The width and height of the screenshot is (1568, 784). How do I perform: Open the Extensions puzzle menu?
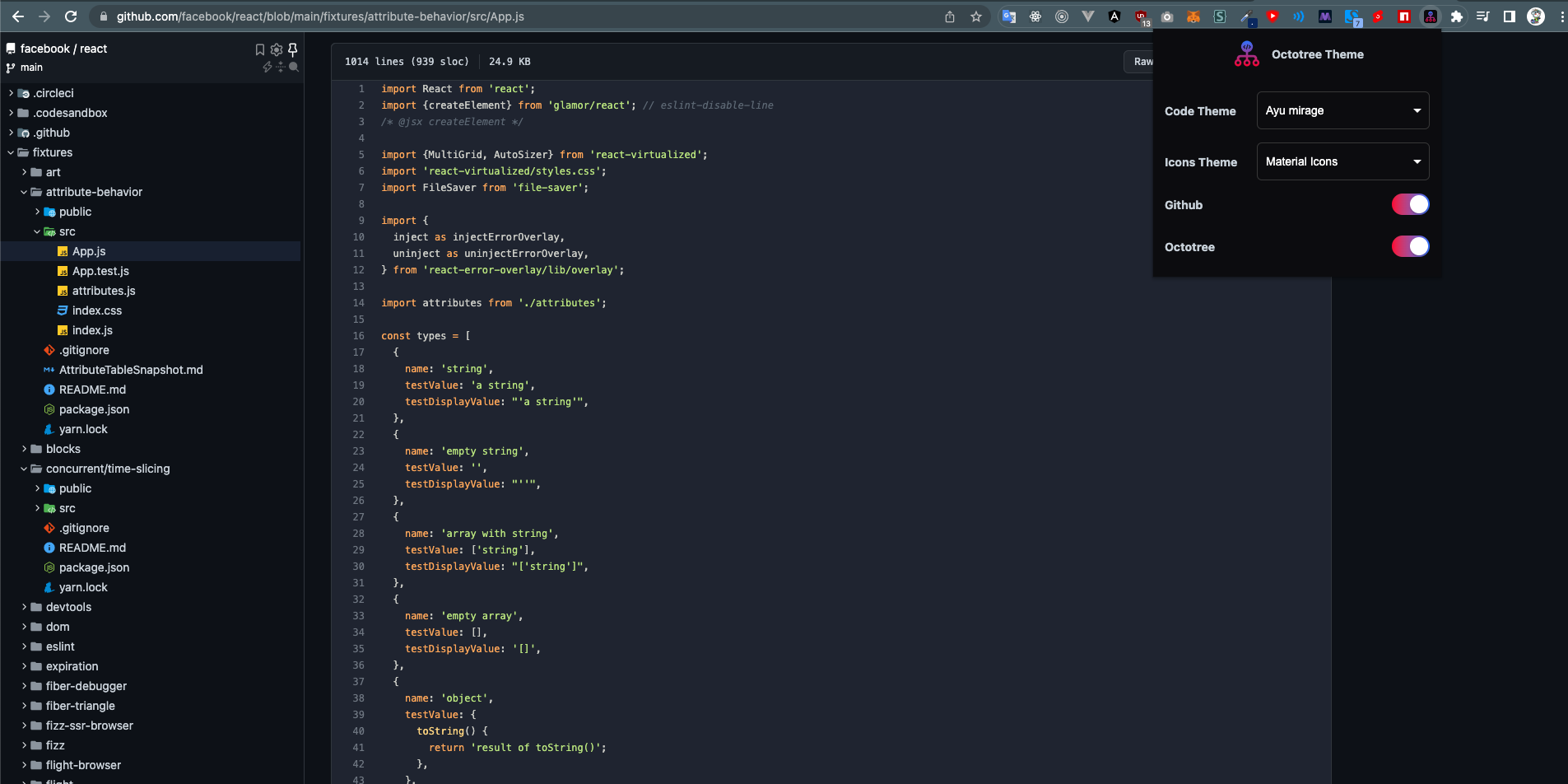[1457, 16]
